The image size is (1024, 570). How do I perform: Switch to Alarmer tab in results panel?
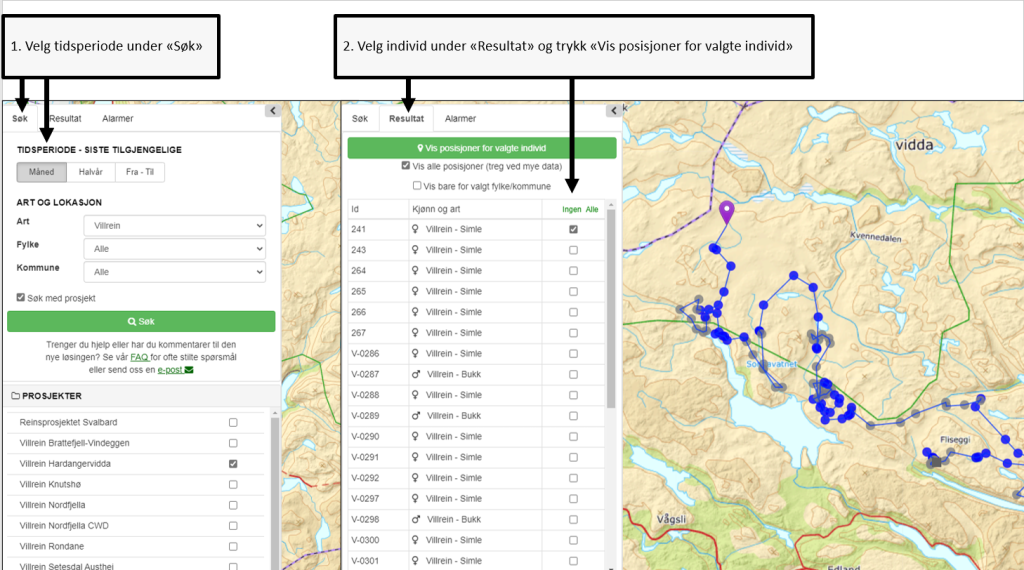point(460,119)
